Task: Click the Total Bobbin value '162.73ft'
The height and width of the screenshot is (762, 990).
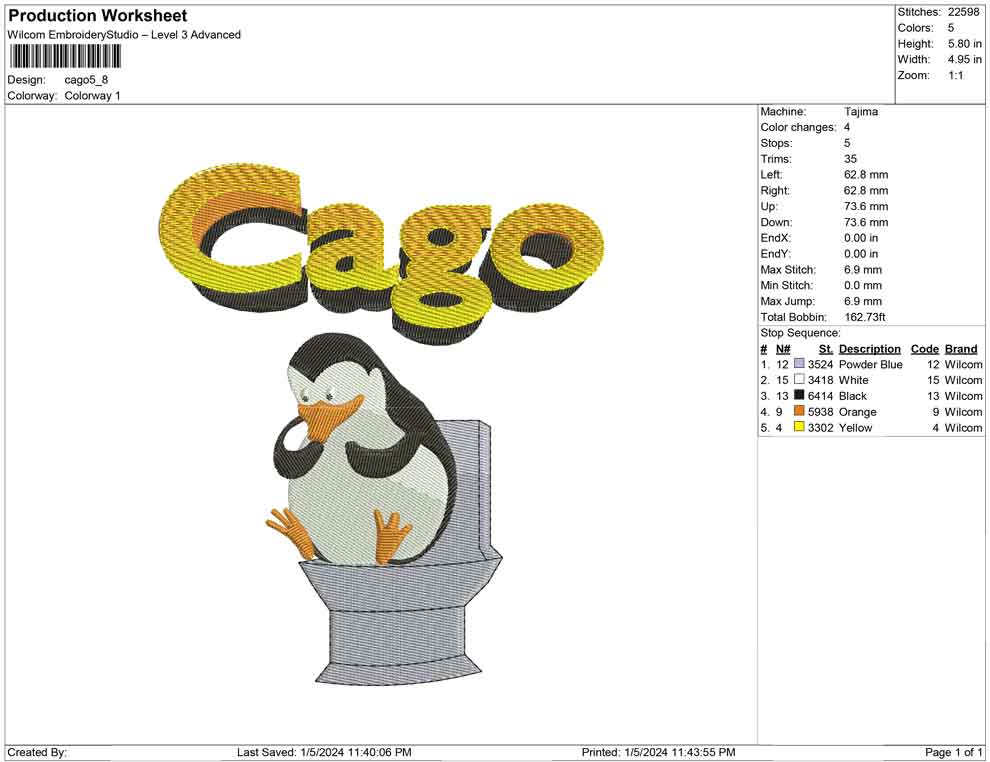Action: (x=864, y=317)
